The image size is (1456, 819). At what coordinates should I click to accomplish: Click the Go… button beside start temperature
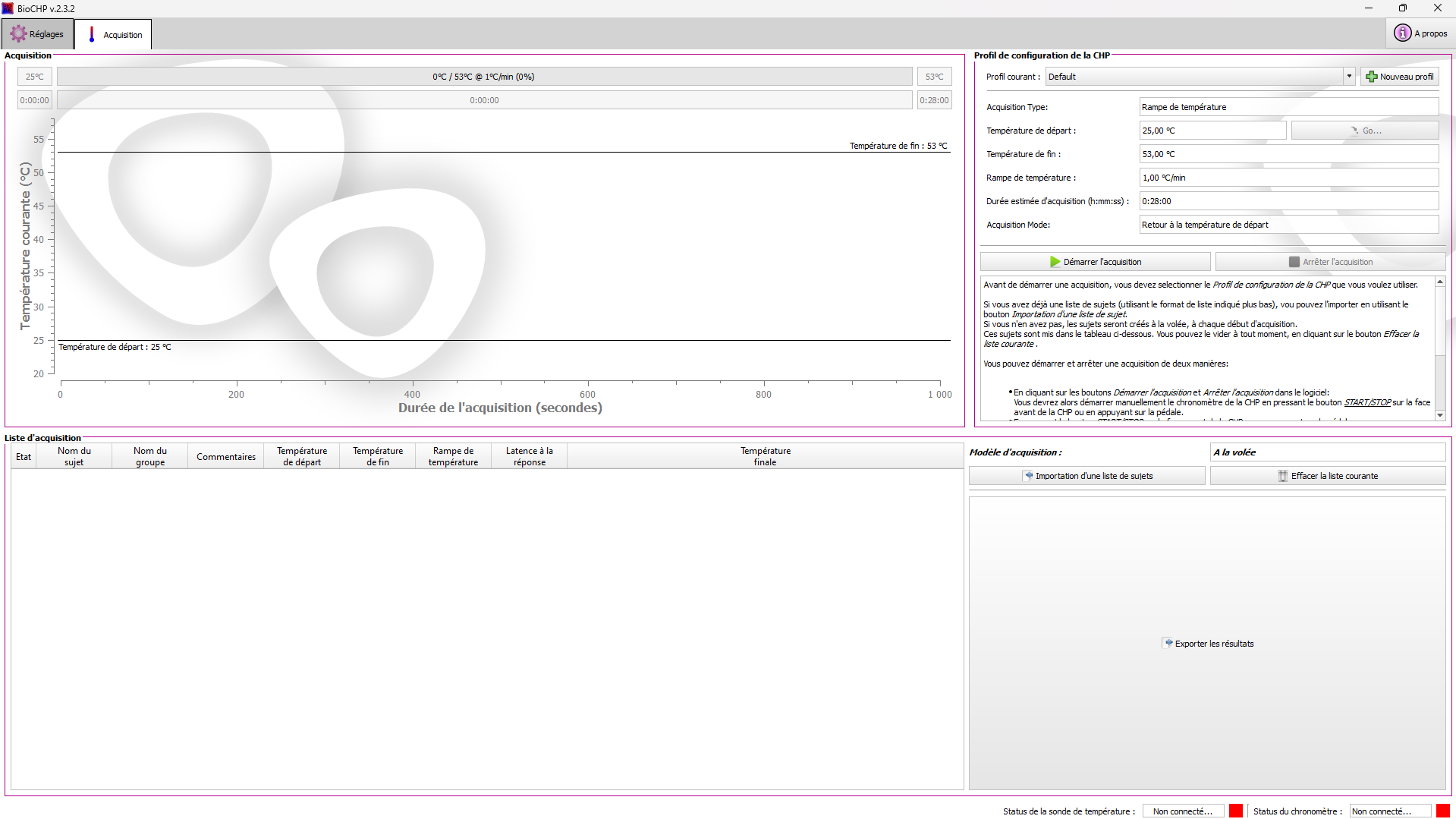point(1364,131)
